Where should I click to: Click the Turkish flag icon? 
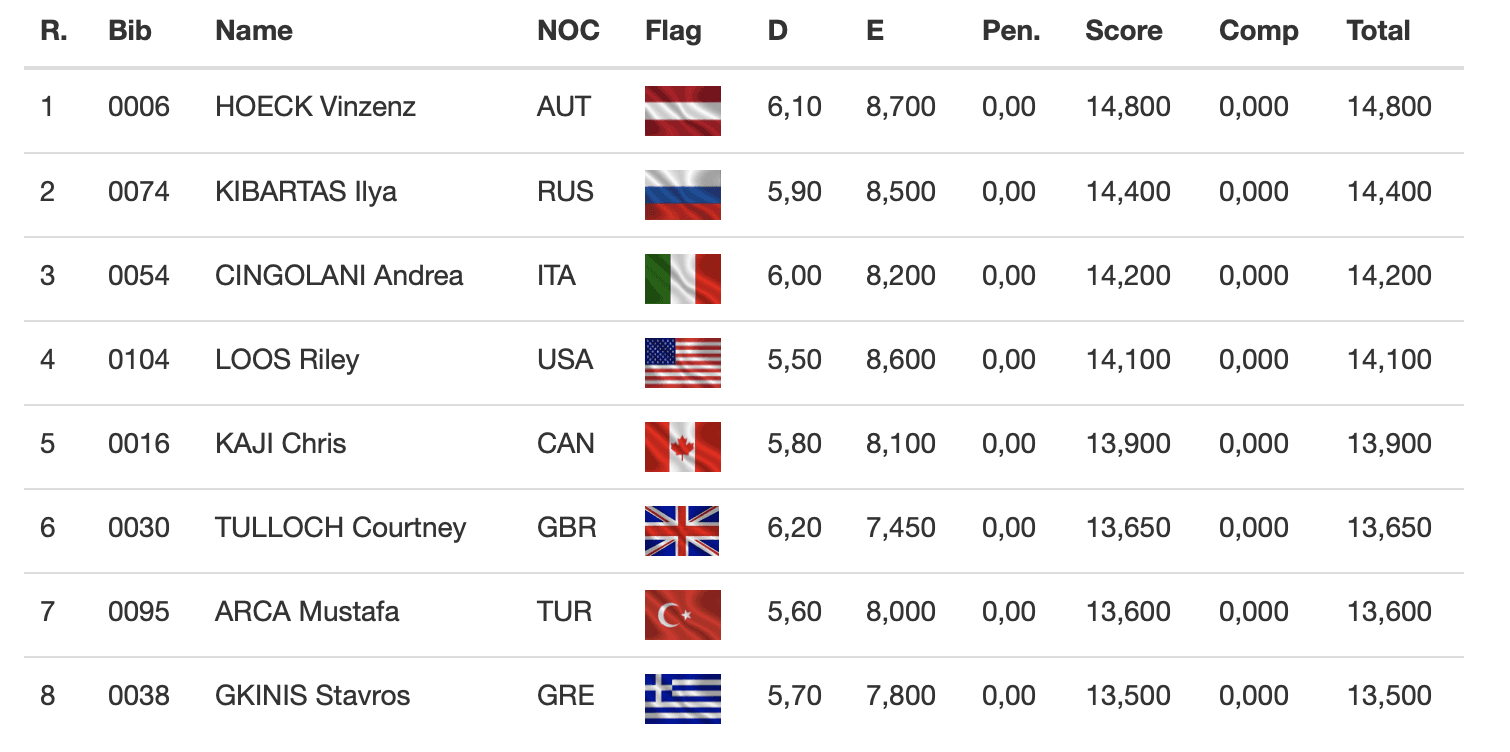pyautogui.click(x=683, y=614)
